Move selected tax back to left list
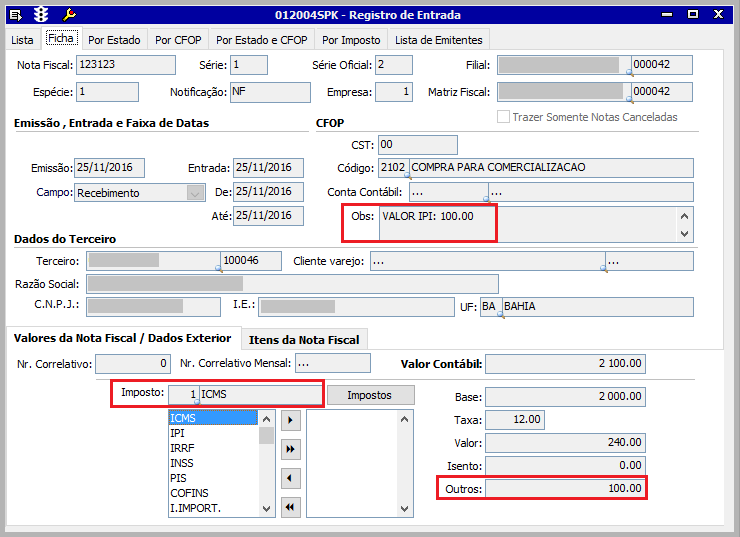 (291, 478)
